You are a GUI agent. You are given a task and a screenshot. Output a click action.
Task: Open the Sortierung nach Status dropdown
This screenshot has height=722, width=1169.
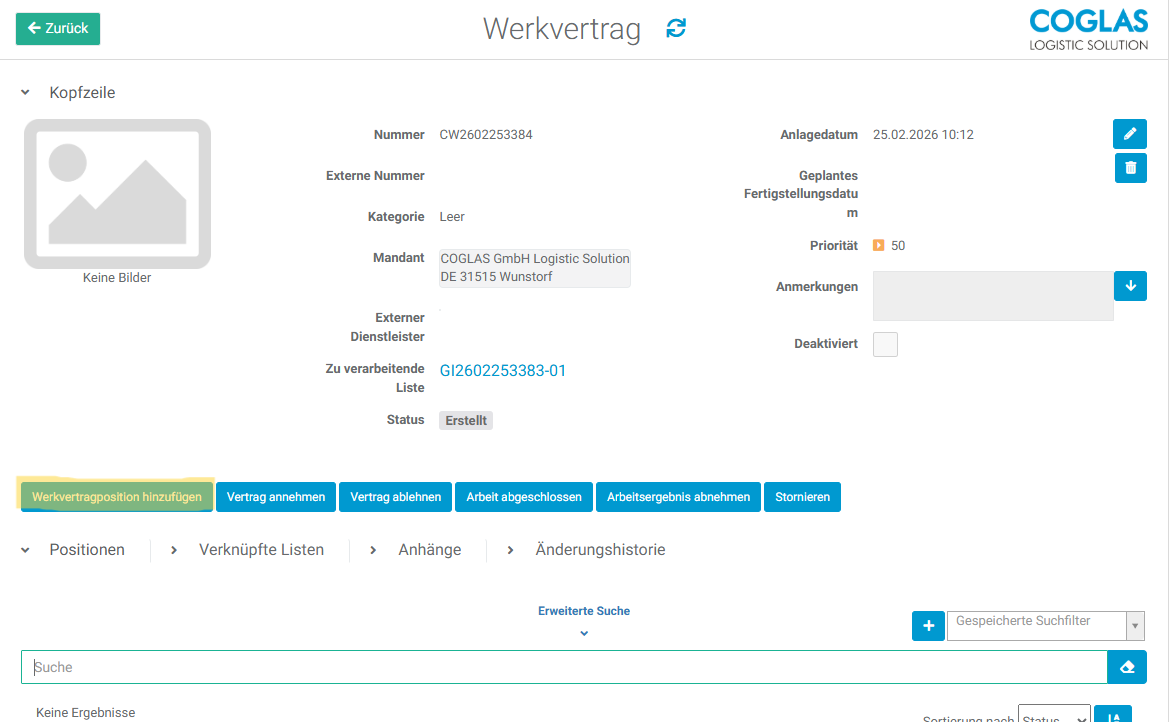click(1054, 715)
